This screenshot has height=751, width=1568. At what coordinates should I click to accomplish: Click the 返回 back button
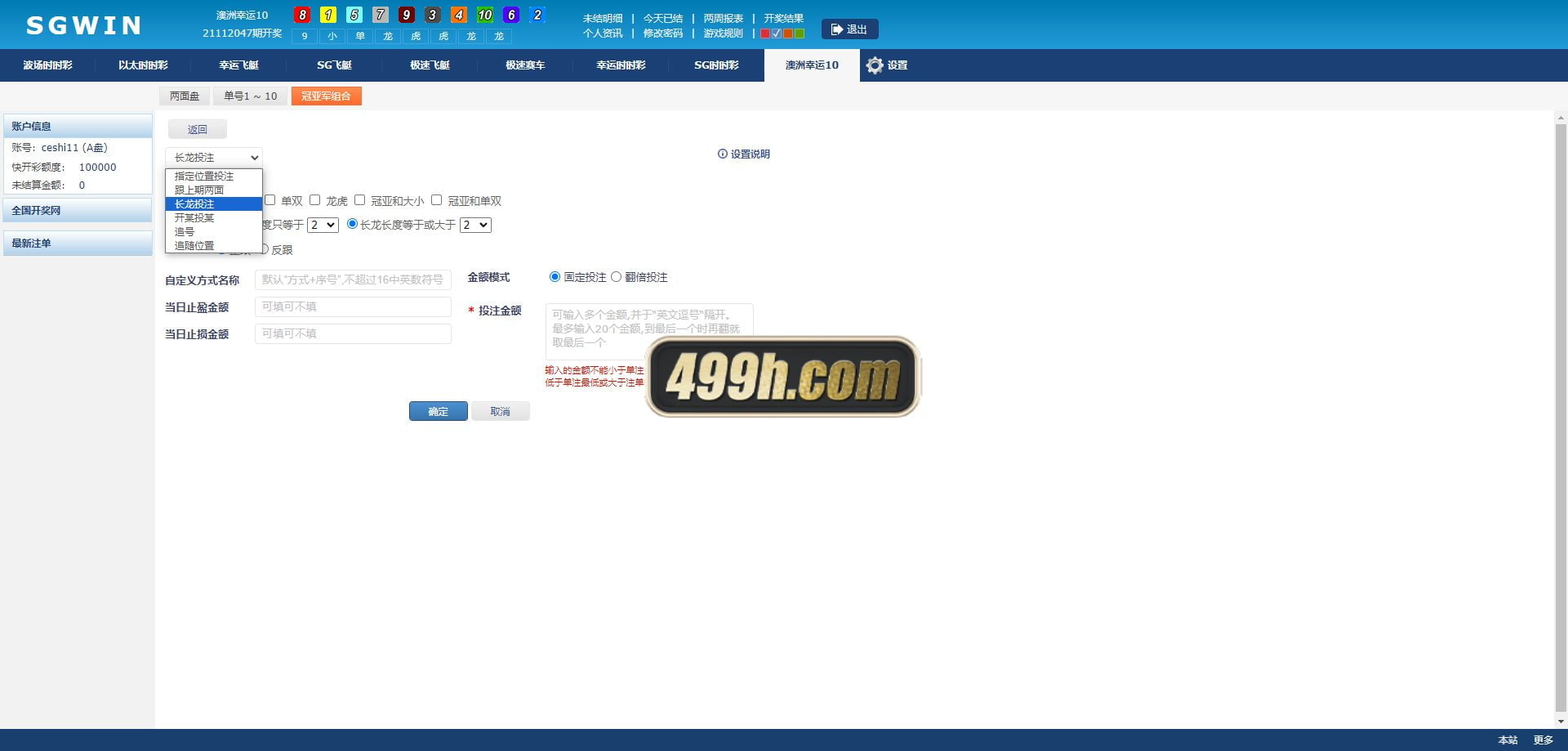click(198, 129)
